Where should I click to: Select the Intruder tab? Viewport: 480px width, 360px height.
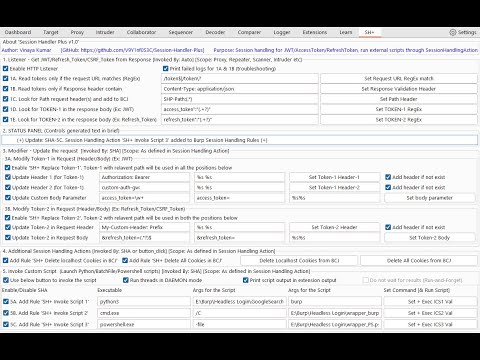pyautogui.click(x=105, y=32)
